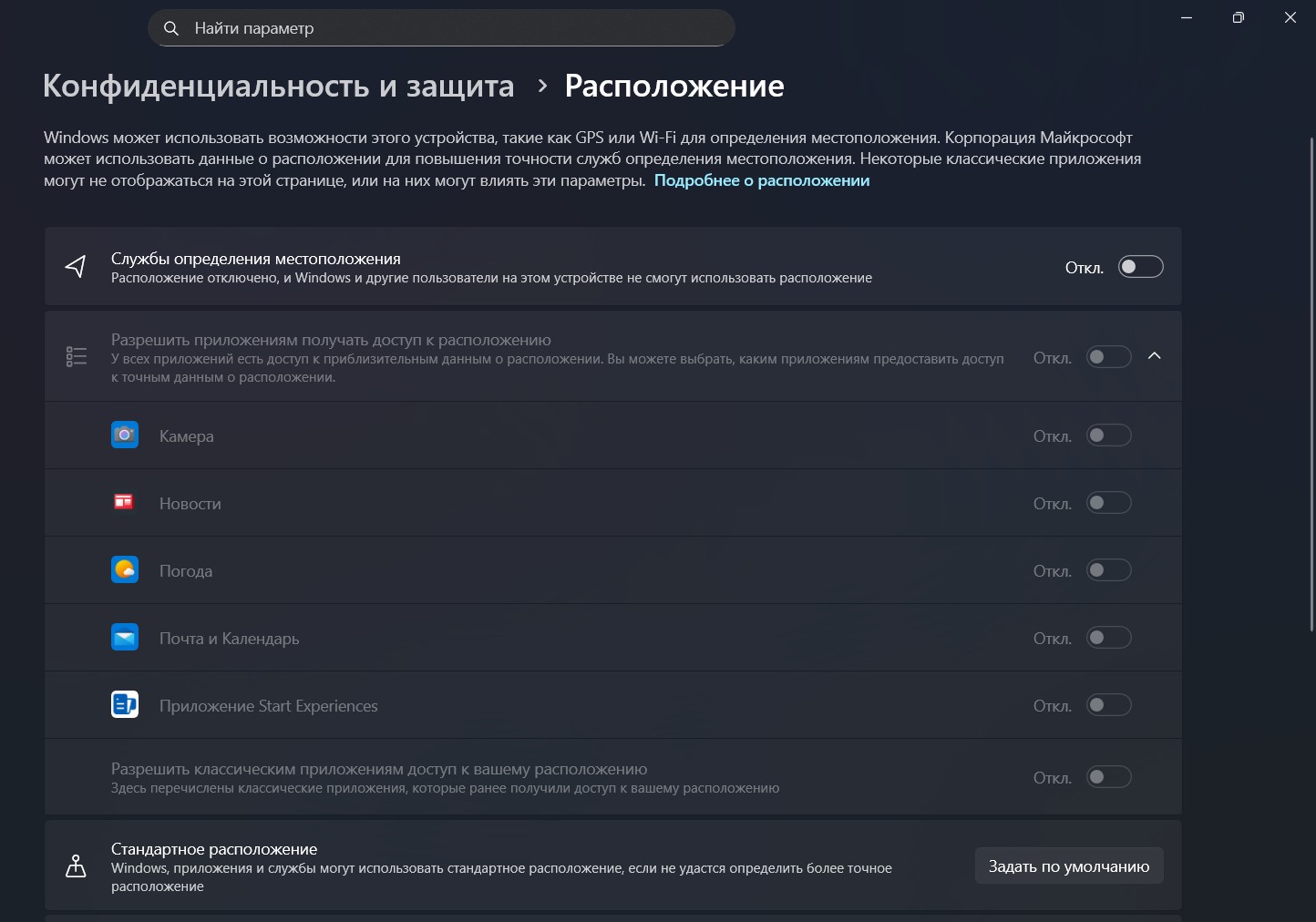The width and height of the screenshot is (1316, 922).
Task: Click the location services arrow icon
Action: (x=77, y=267)
